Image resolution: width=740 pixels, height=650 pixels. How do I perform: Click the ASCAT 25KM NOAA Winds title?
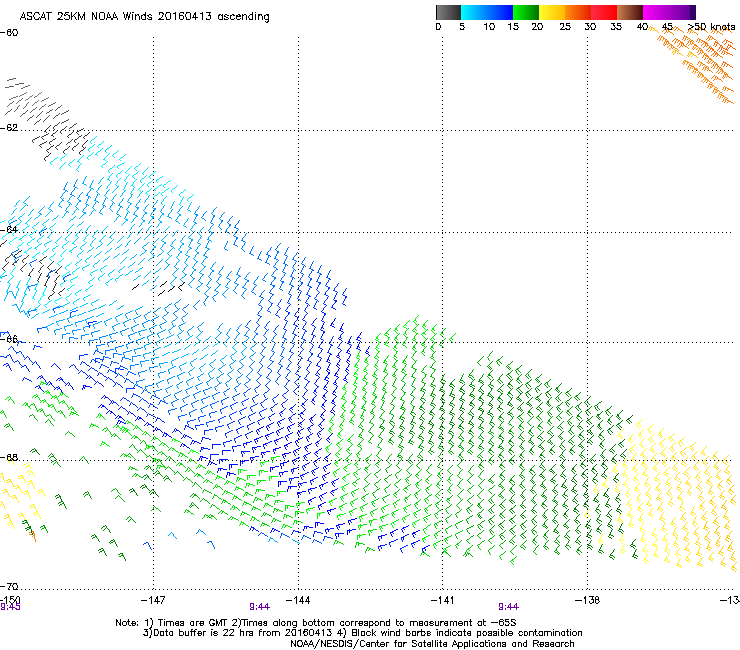pos(144,17)
